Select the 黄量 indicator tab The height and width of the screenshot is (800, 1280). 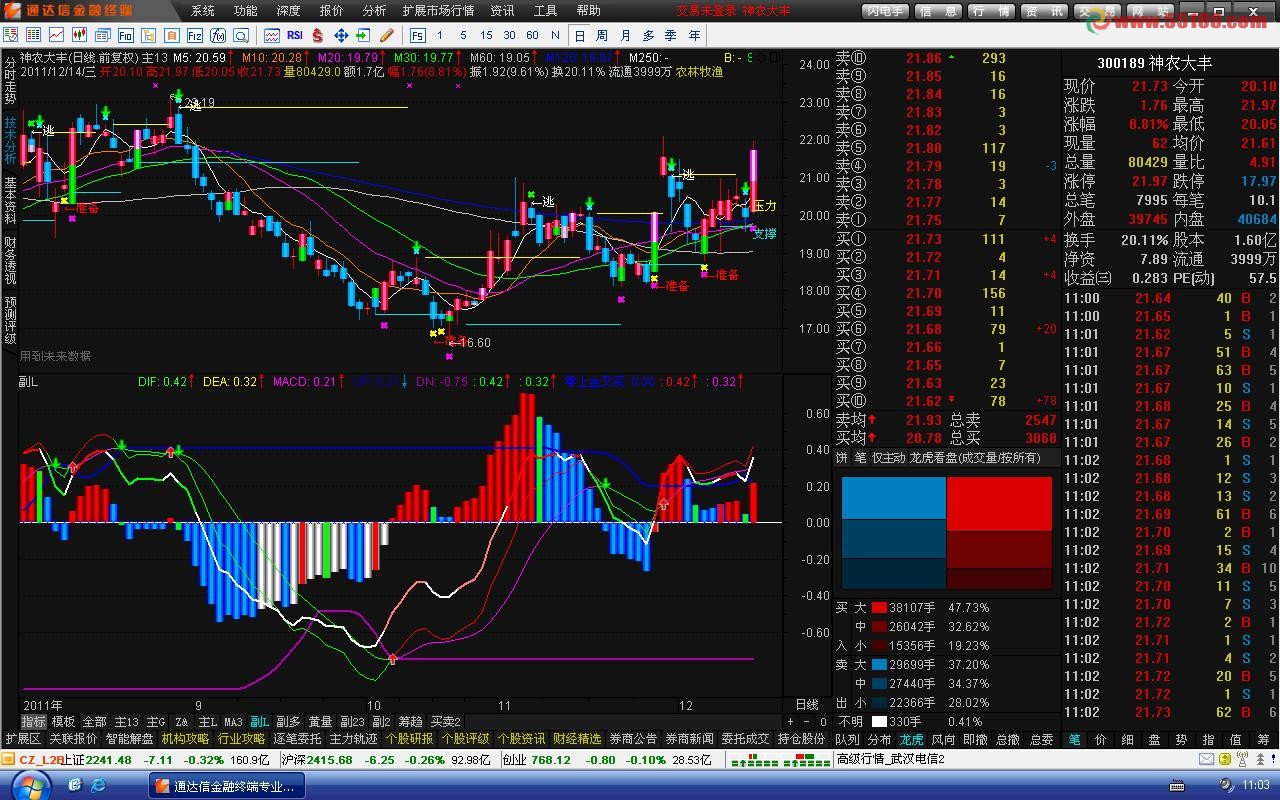(x=320, y=722)
